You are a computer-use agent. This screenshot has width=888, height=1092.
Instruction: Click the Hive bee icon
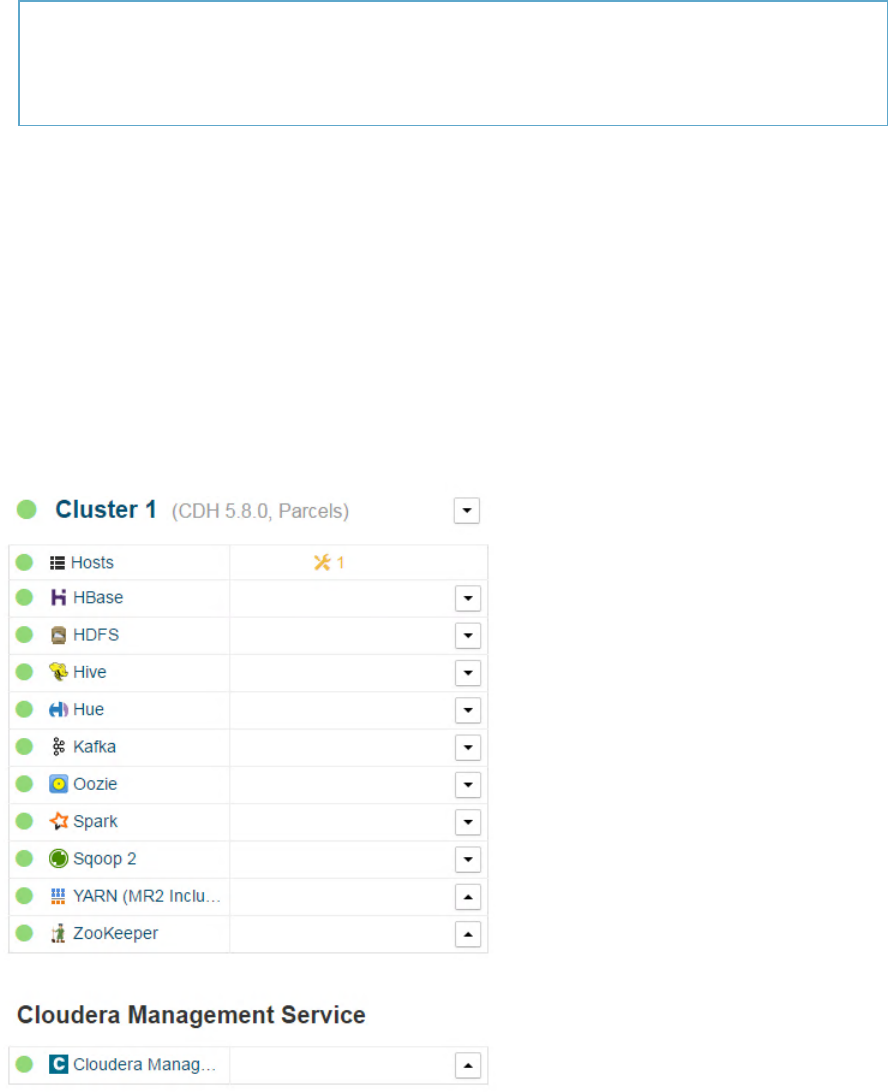(58, 672)
